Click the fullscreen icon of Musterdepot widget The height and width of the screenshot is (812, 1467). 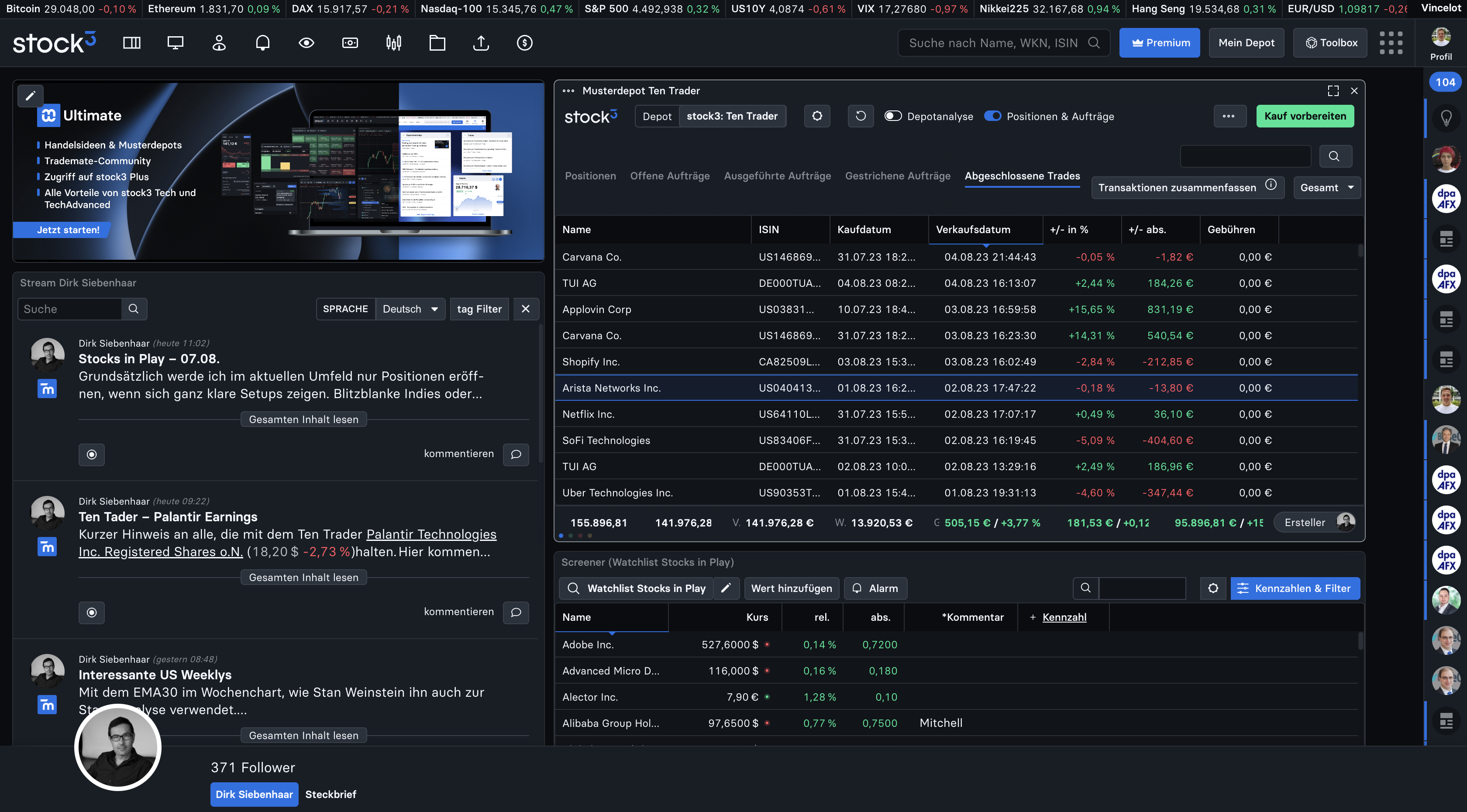(1333, 90)
